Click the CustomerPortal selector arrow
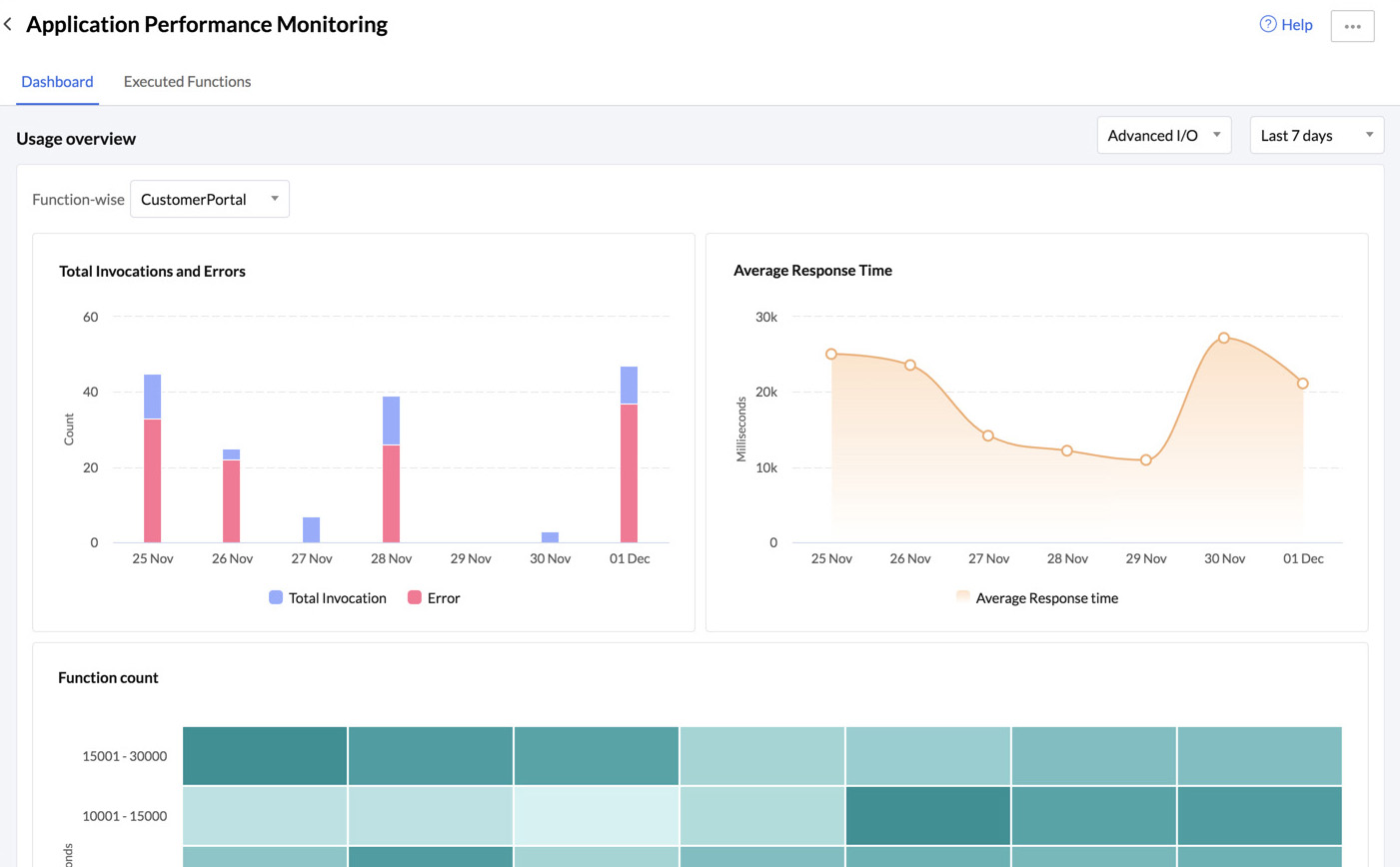Viewport: 1400px width, 867px height. point(274,199)
